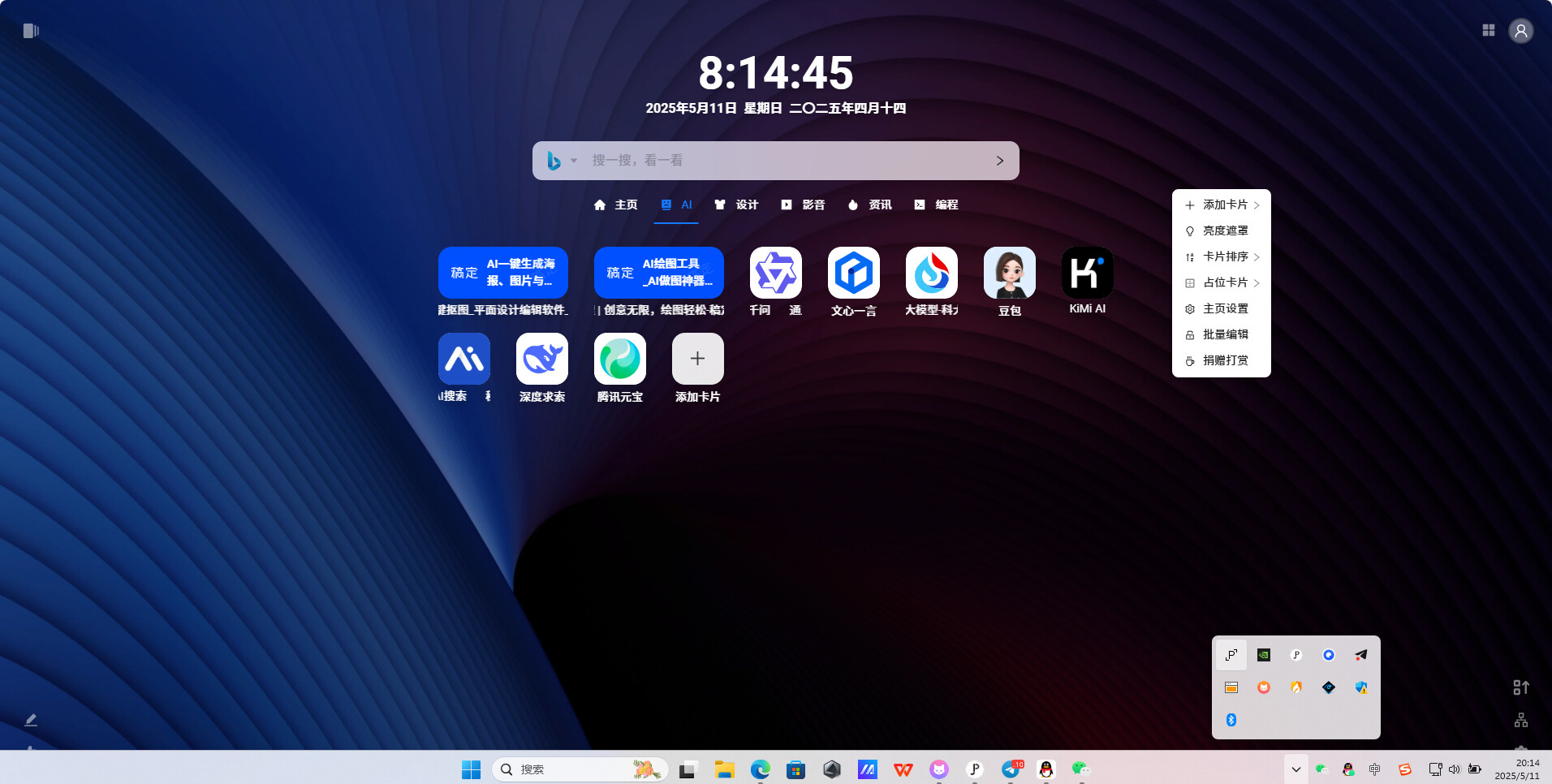Choose 批量编辑 from the context menu

[1222, 334]
